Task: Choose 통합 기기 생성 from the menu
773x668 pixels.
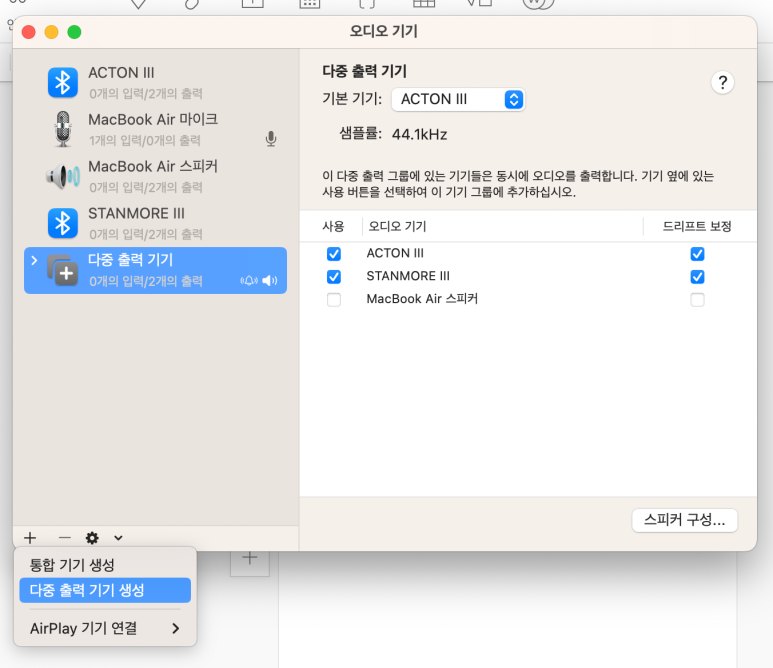Action: click(x=105, y=565)
